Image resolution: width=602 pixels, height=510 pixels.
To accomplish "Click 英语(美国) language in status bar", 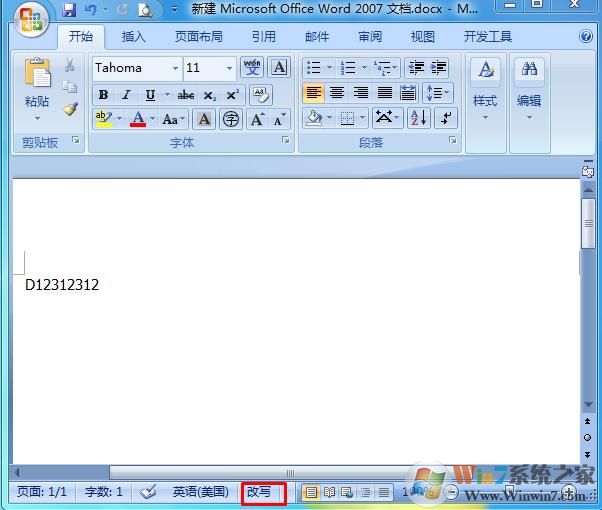I will pos(200,492).
